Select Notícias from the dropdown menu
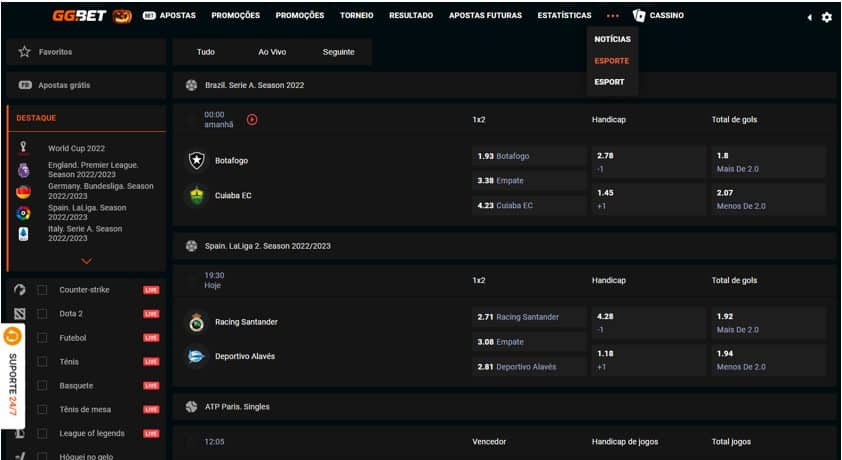842x460 pixels. point(612,39)
